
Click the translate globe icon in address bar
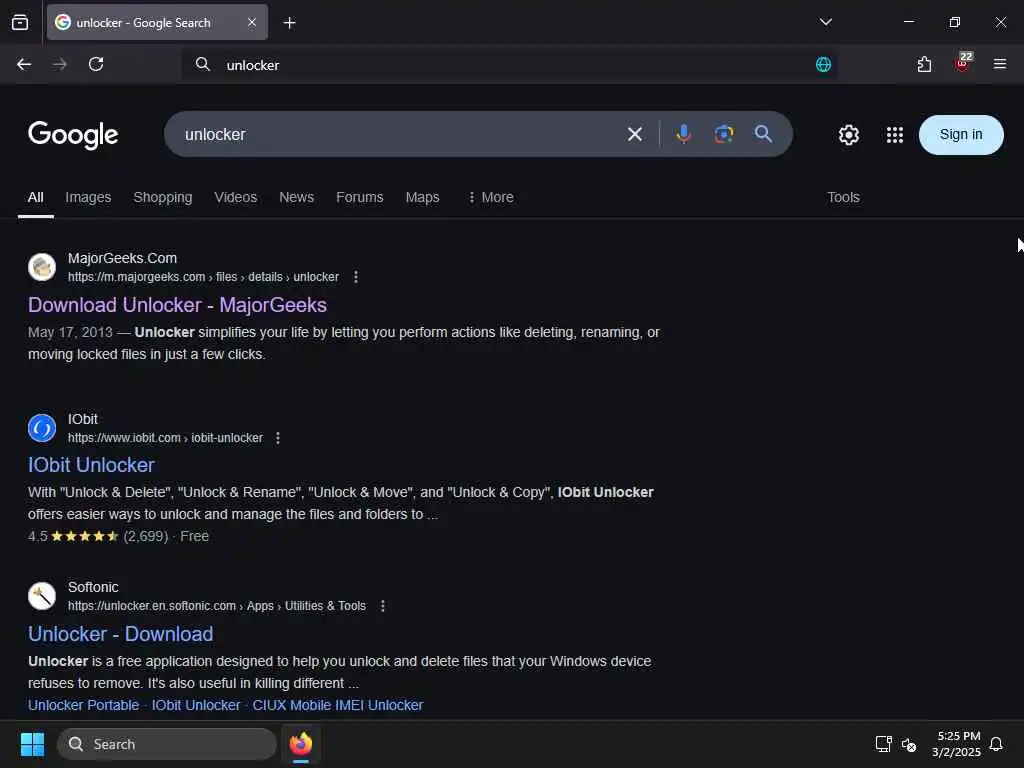tap(823, 64)
